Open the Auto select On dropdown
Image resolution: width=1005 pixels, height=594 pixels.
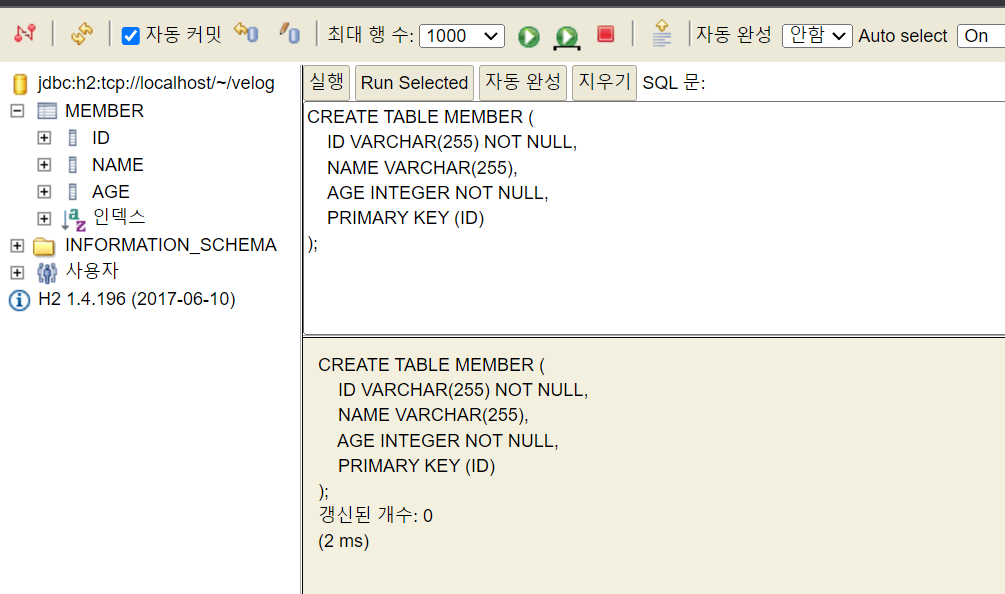tap(981, 35)
